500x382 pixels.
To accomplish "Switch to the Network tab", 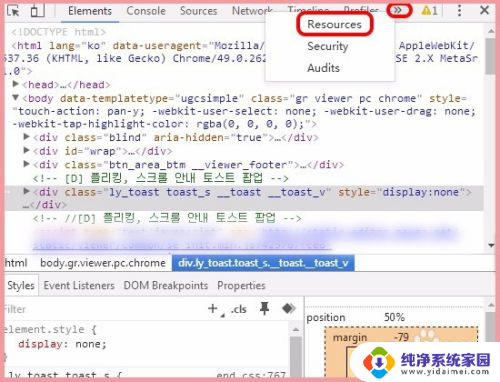I will point(252,11).
